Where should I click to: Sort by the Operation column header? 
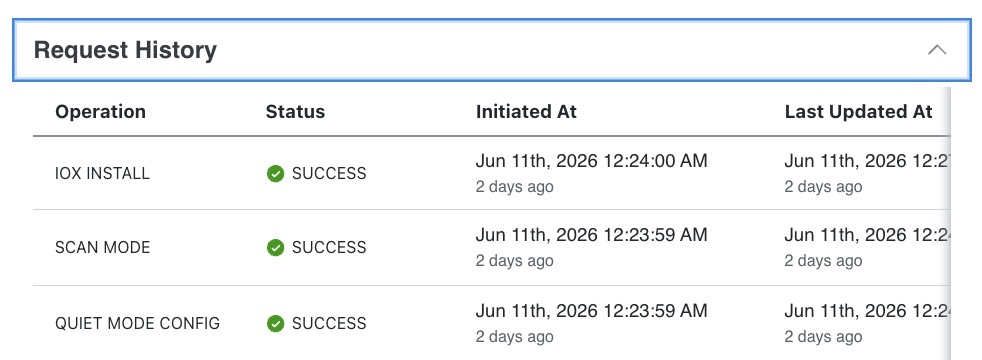[100, 112]
